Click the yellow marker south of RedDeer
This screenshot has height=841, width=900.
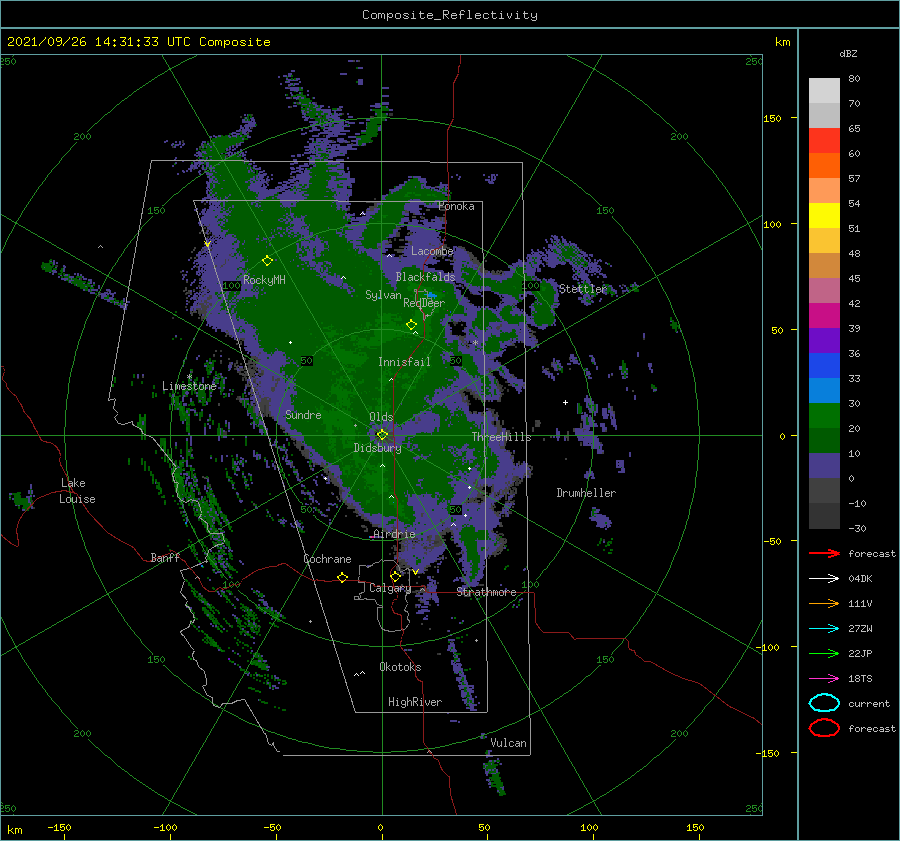pyautogui.click(x=411, y=324)
